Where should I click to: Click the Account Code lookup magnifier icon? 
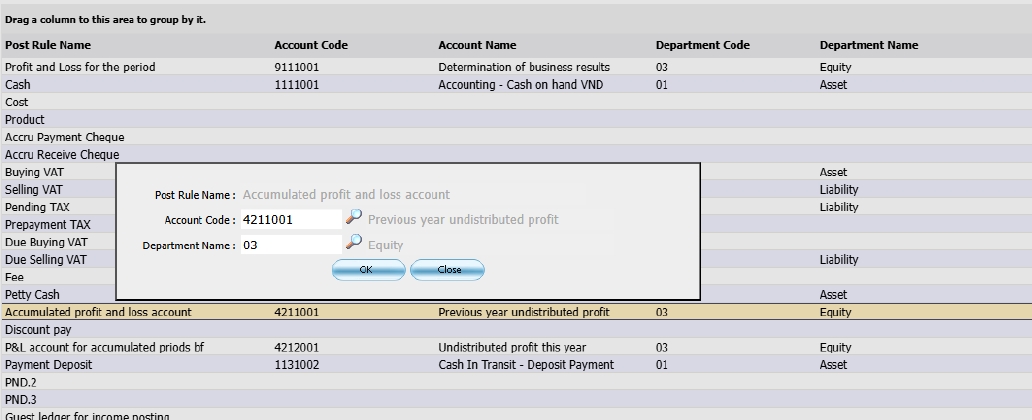[x=353, y=218]
